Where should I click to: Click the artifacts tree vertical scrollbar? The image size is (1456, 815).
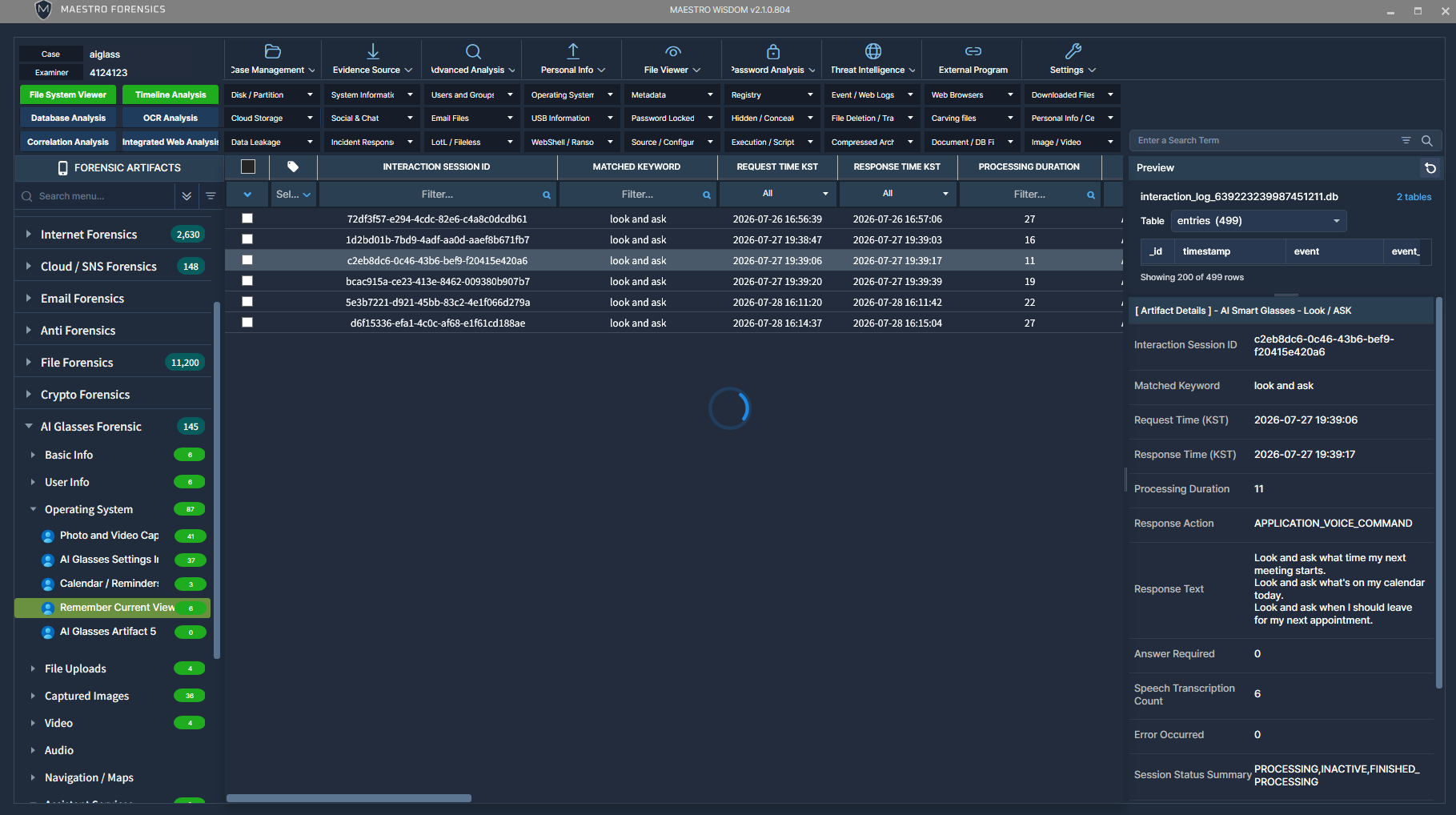(216, 480)
